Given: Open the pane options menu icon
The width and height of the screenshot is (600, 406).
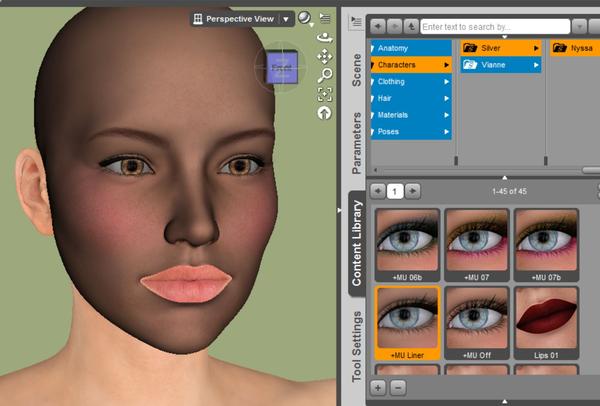Looking at the screenshot, I should tap(355, 22).
